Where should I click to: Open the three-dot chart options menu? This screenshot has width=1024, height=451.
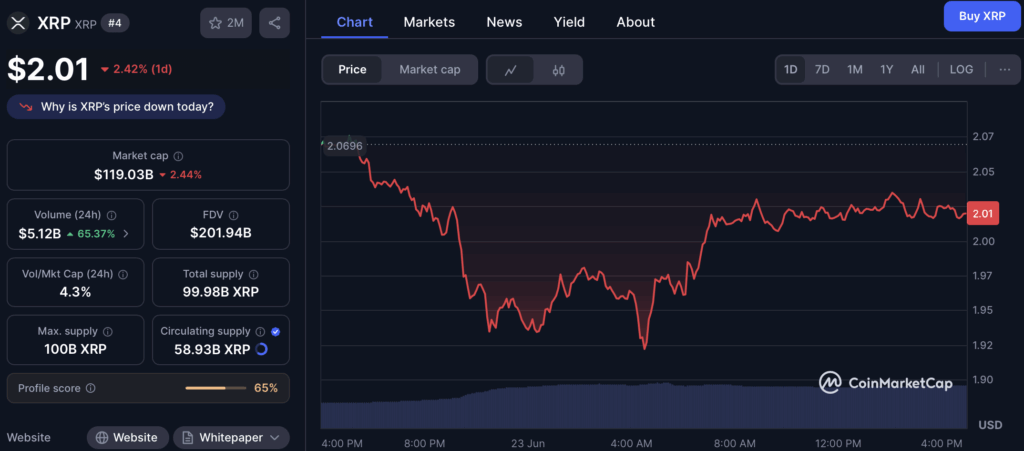1003,70
